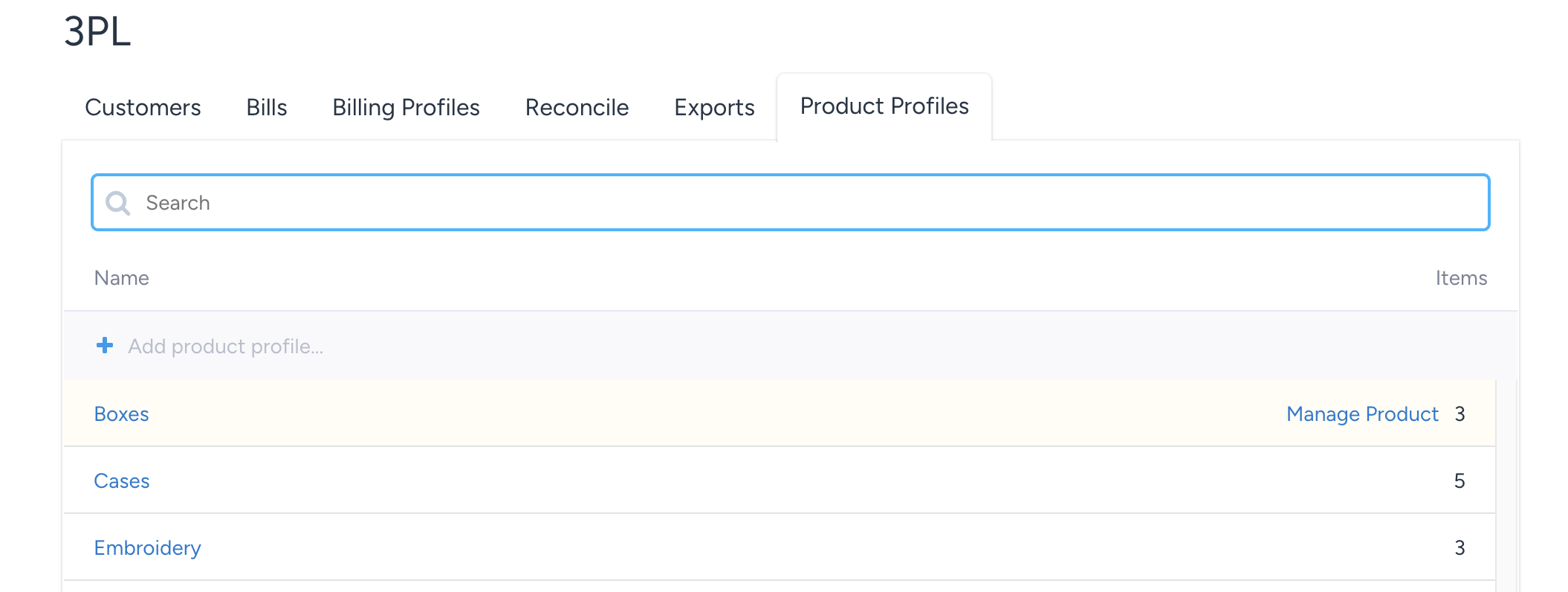
Task: Select the Product Profiles tab
Action: (x=884, y=106)
